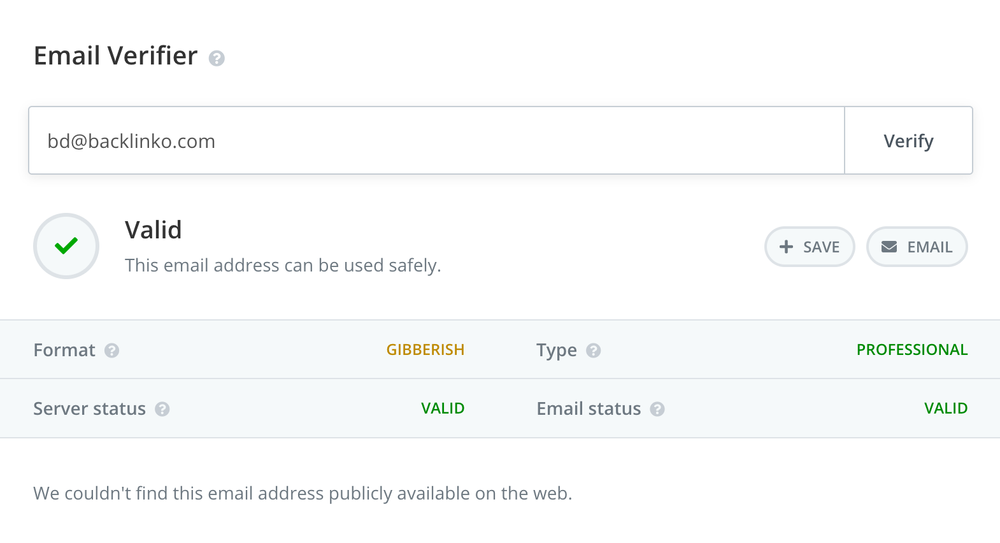
Task: Click the GIBBERISH format value
Action: (425, 350)
